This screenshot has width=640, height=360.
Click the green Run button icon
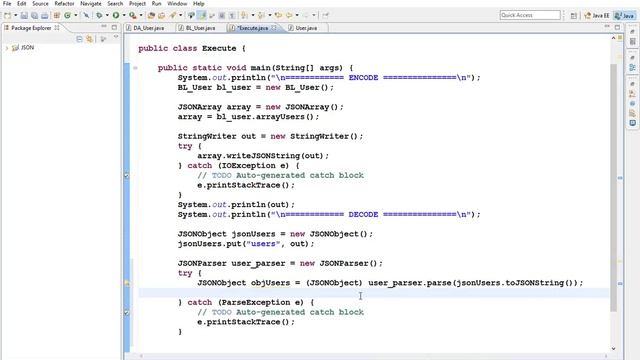[116, 16]
